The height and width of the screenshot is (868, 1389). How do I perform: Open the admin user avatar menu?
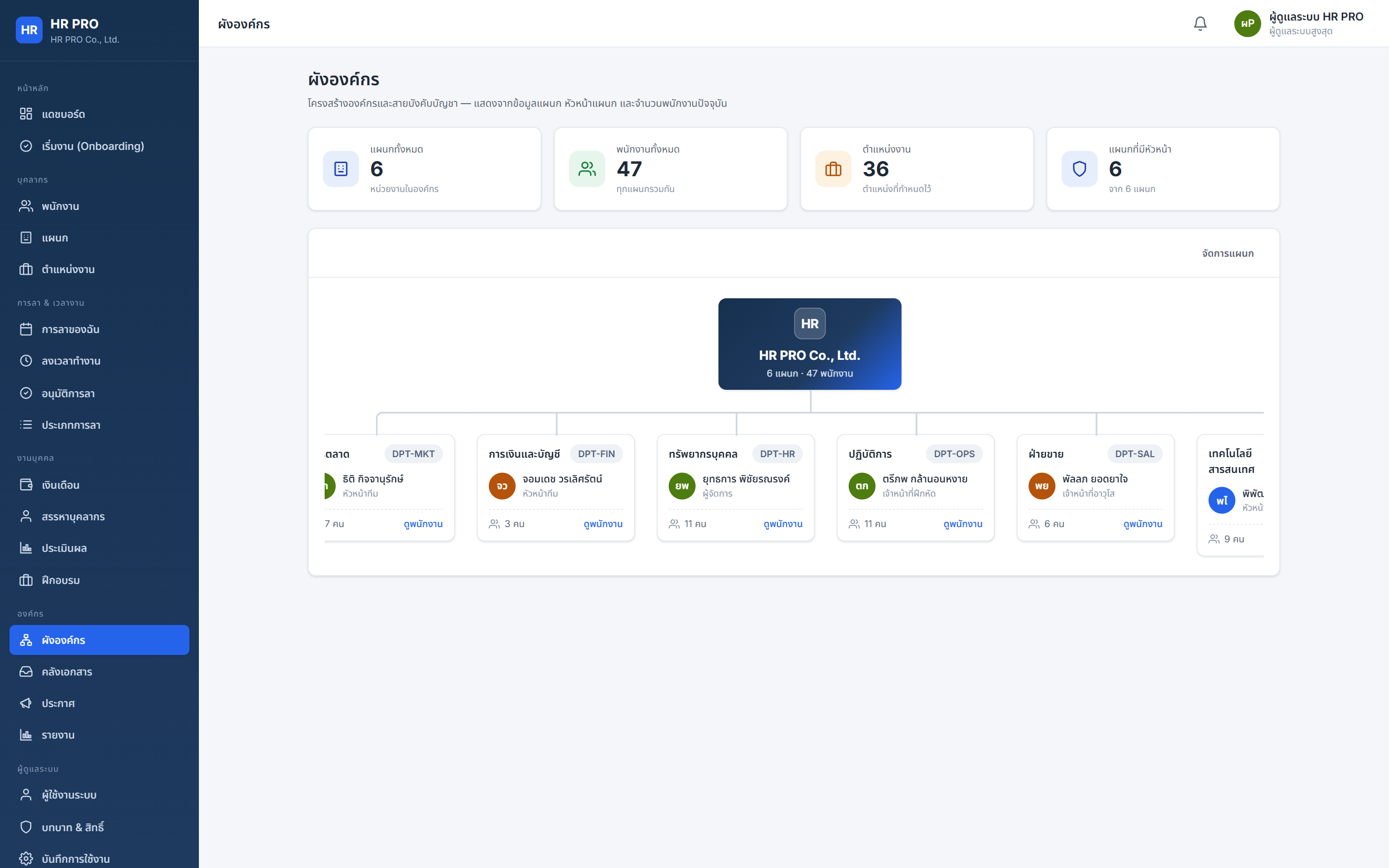(1247, 24)
